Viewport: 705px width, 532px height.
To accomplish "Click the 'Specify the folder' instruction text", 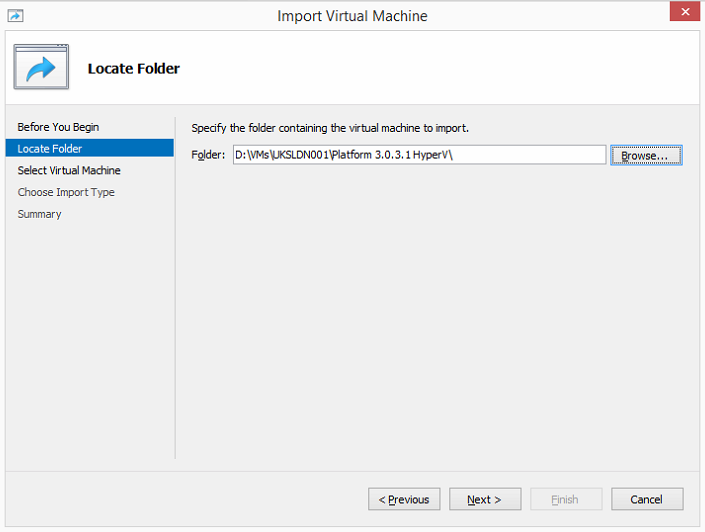I will click(x=330, y=128).
